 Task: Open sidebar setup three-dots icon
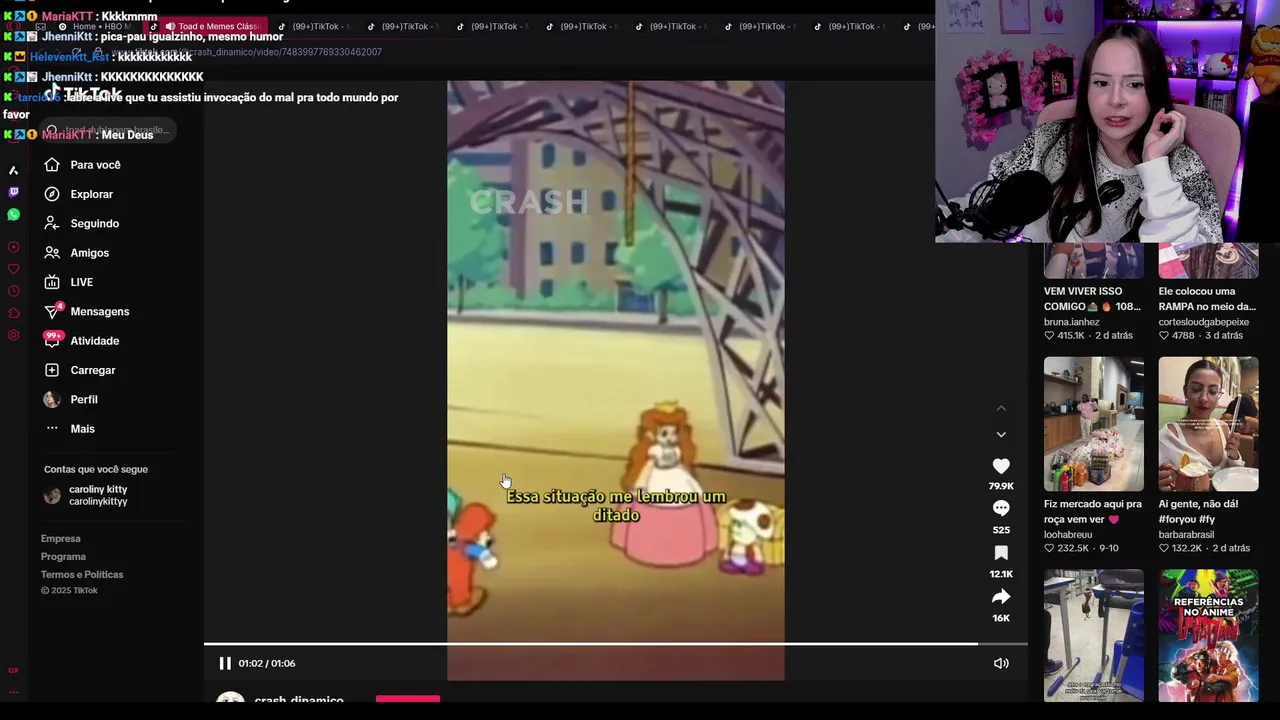13,692
